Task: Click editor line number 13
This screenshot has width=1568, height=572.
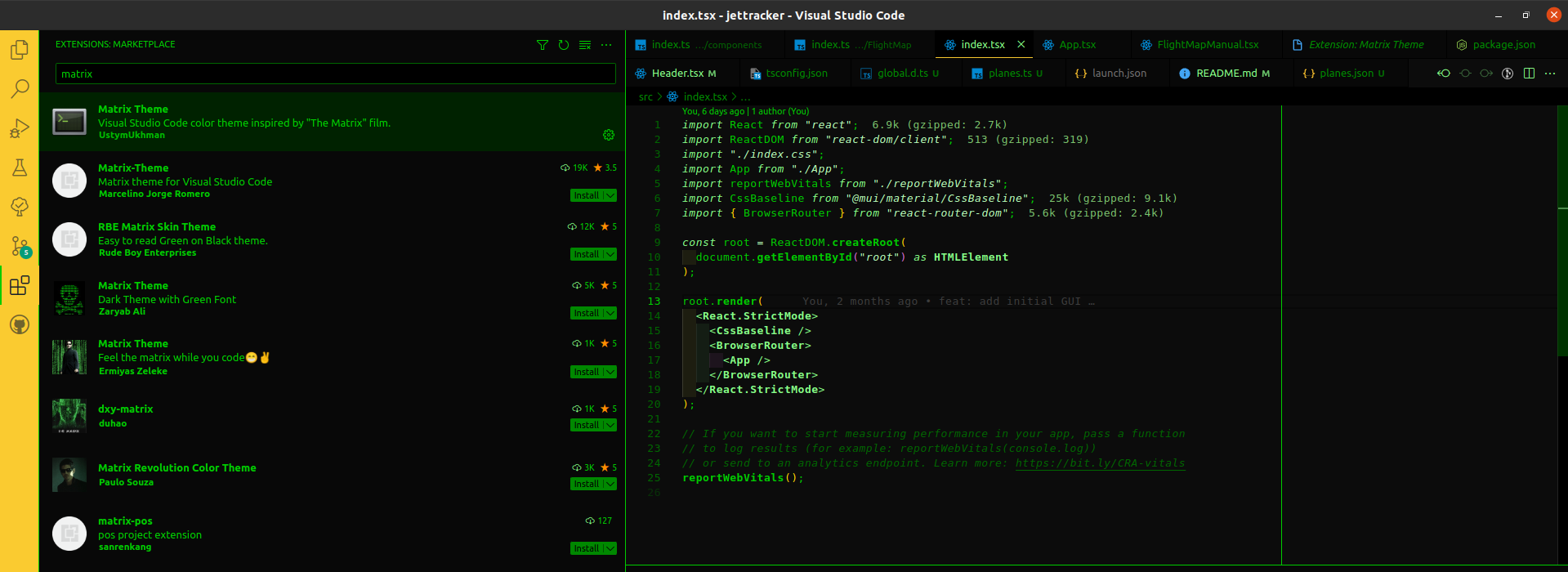Action: point(654,302)
